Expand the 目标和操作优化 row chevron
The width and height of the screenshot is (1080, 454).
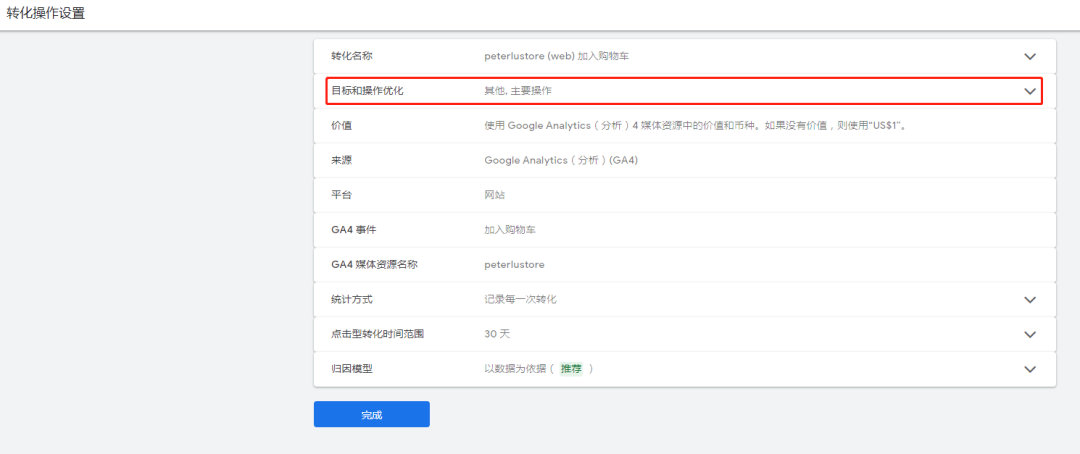(x=1030, y=91)
